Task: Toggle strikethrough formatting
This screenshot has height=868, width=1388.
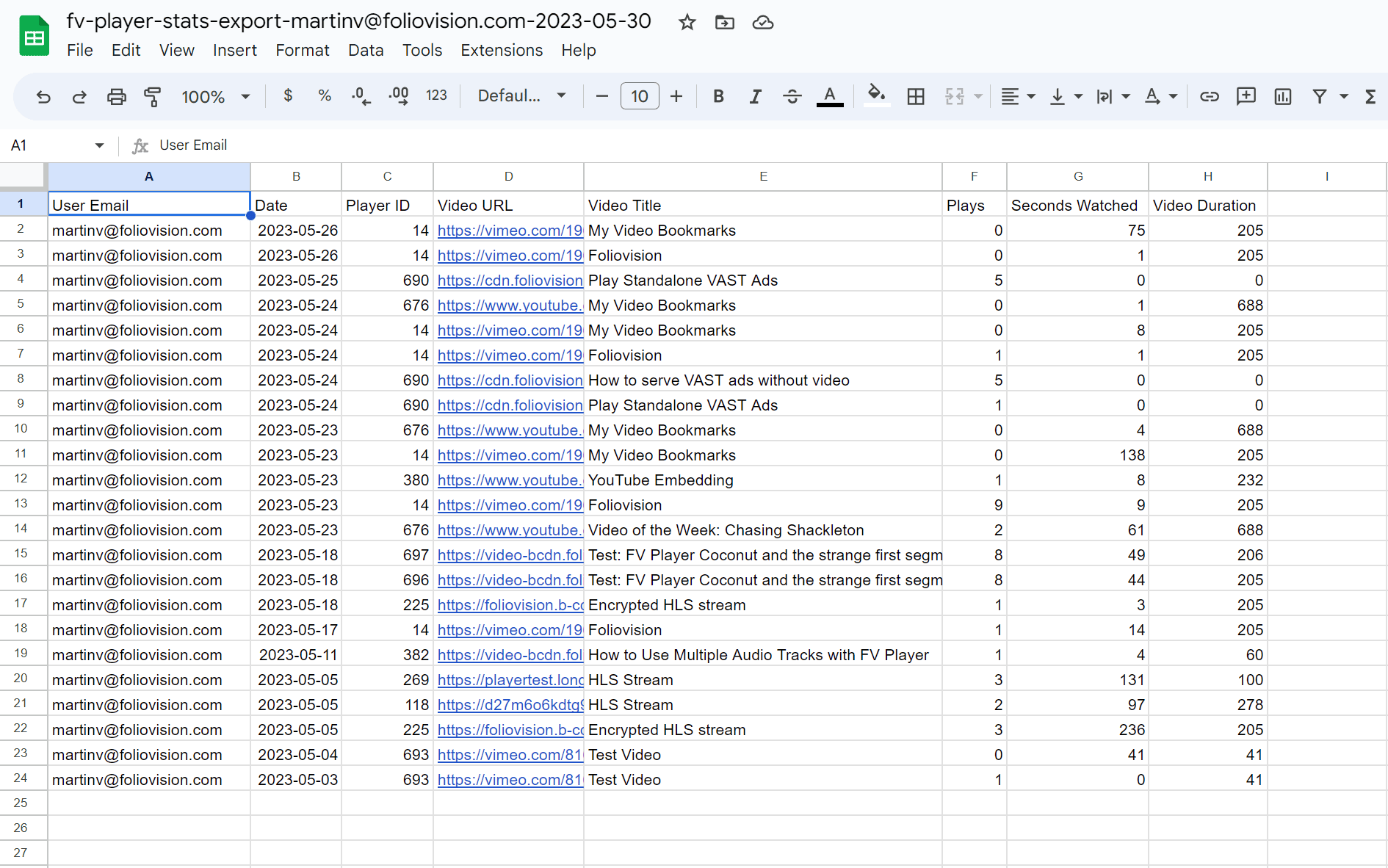Action: coord(792,96)
